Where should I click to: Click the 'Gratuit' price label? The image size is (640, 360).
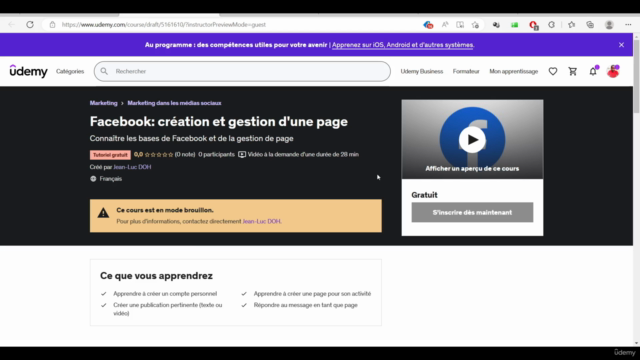pos(424,195)
